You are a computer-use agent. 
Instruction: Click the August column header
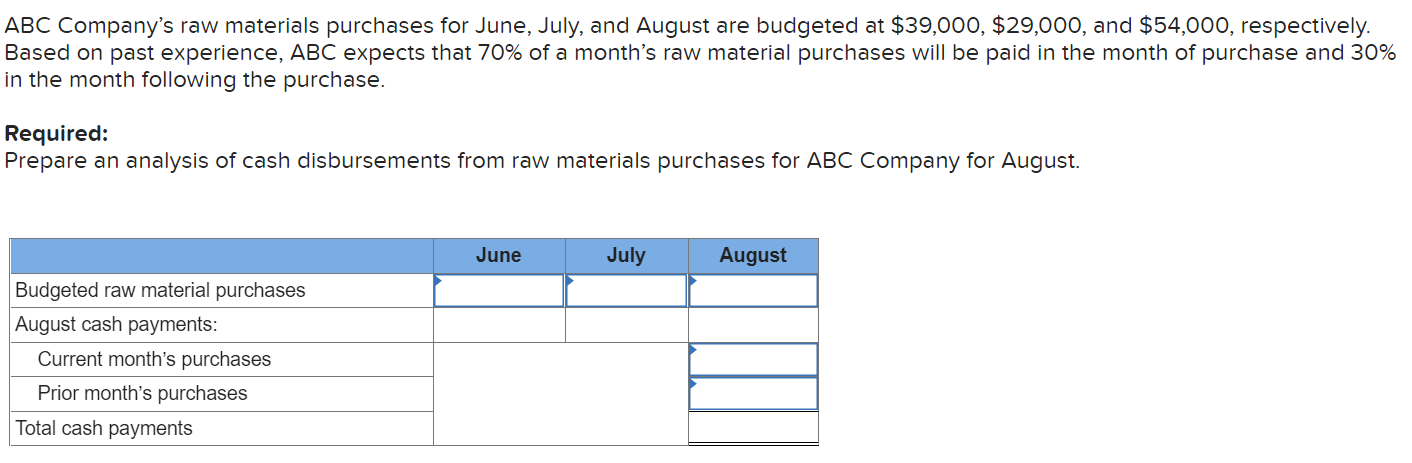(x=753, y=256)
